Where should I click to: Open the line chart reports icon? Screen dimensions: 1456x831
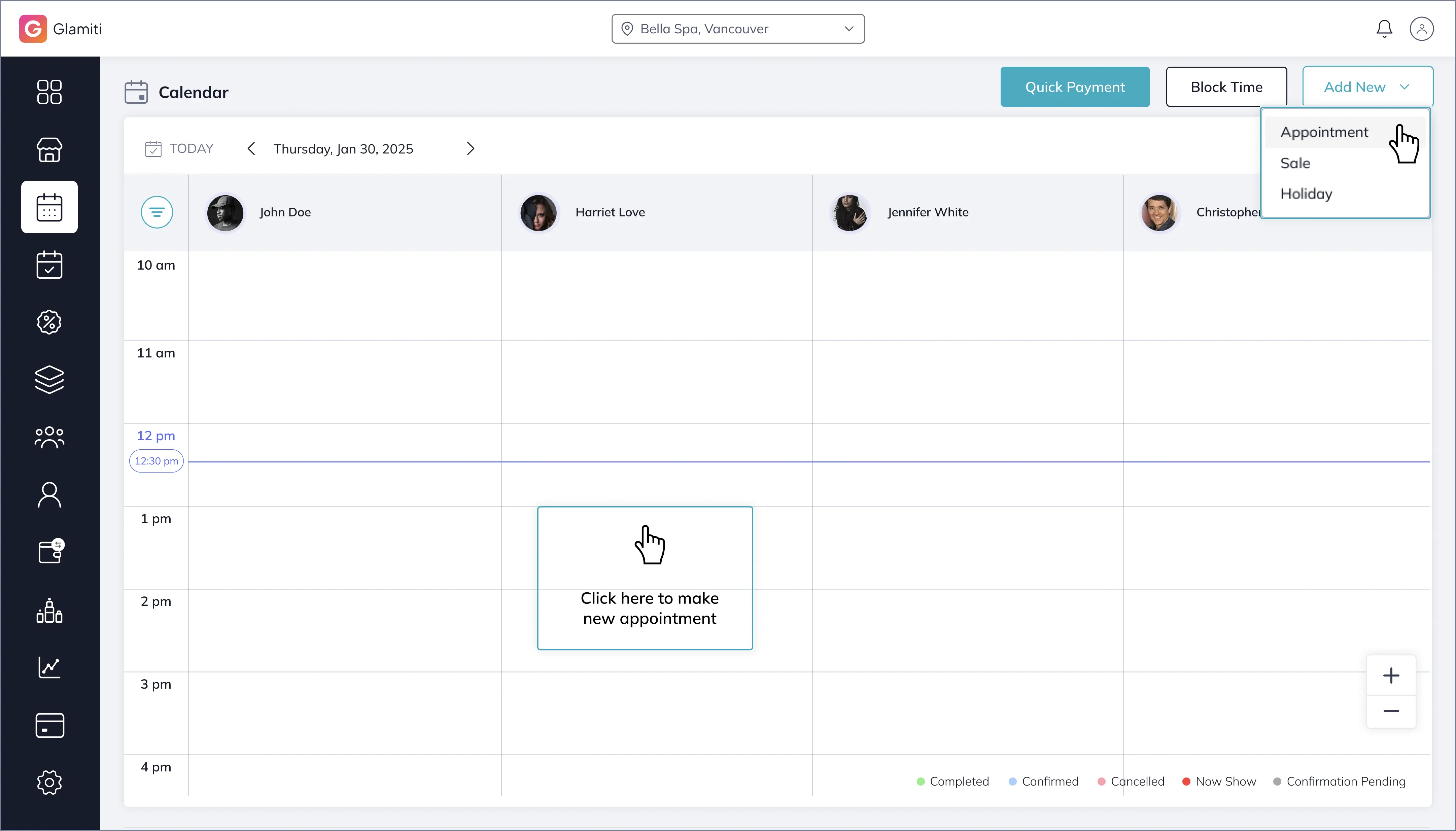coord(49,667)
